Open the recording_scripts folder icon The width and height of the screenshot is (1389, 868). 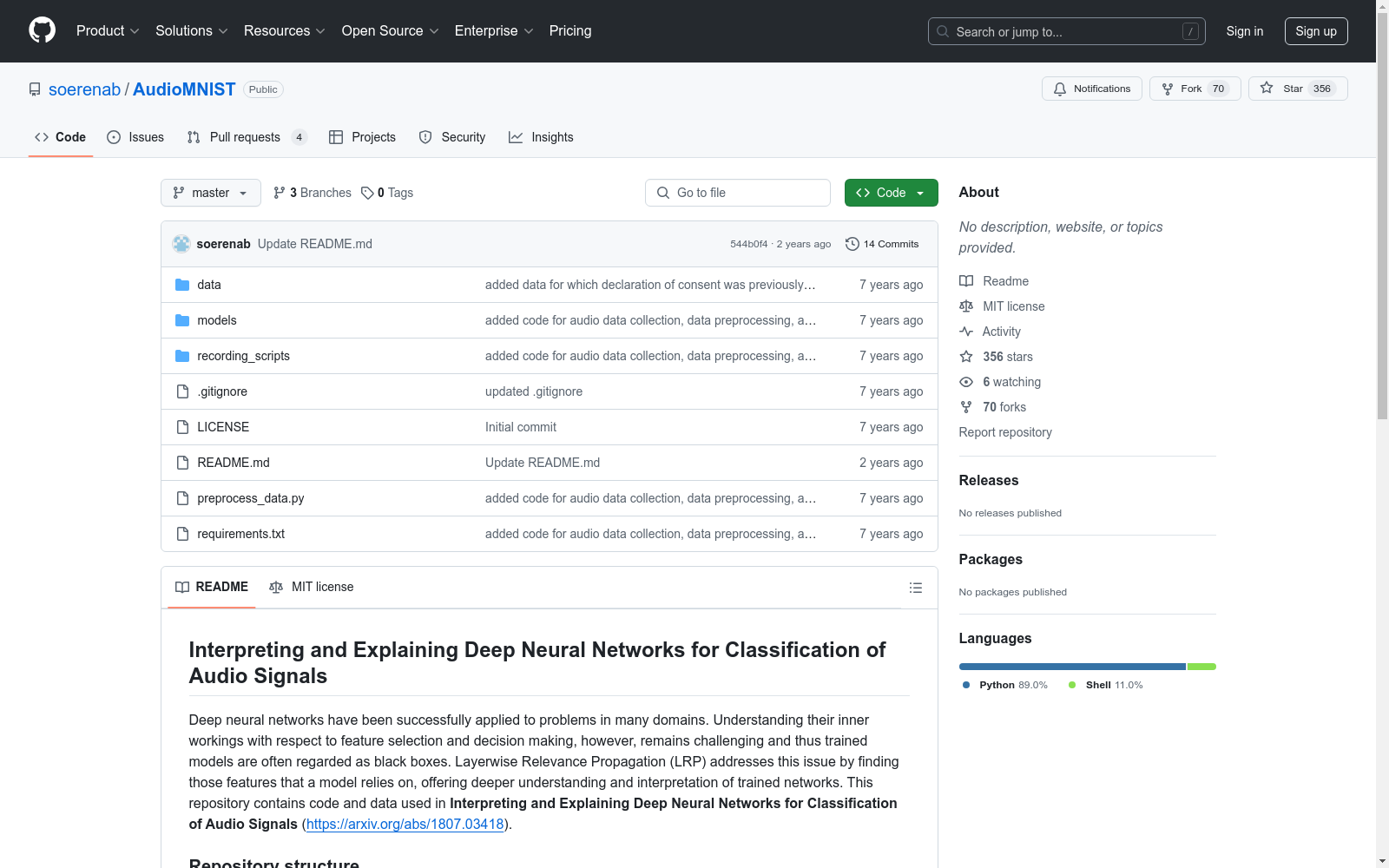[x=182, y=356]
